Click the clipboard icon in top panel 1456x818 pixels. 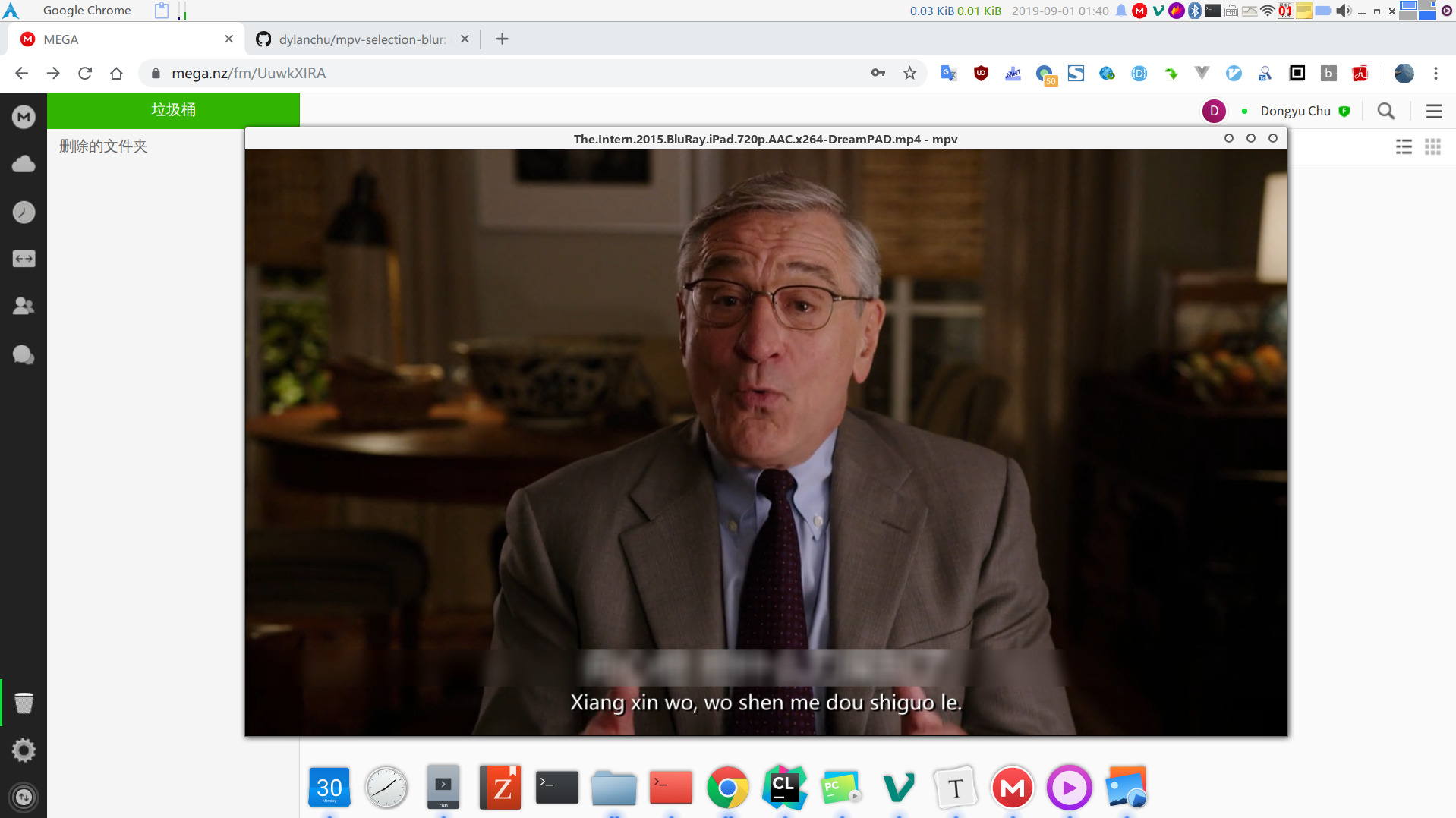point(162,11)
